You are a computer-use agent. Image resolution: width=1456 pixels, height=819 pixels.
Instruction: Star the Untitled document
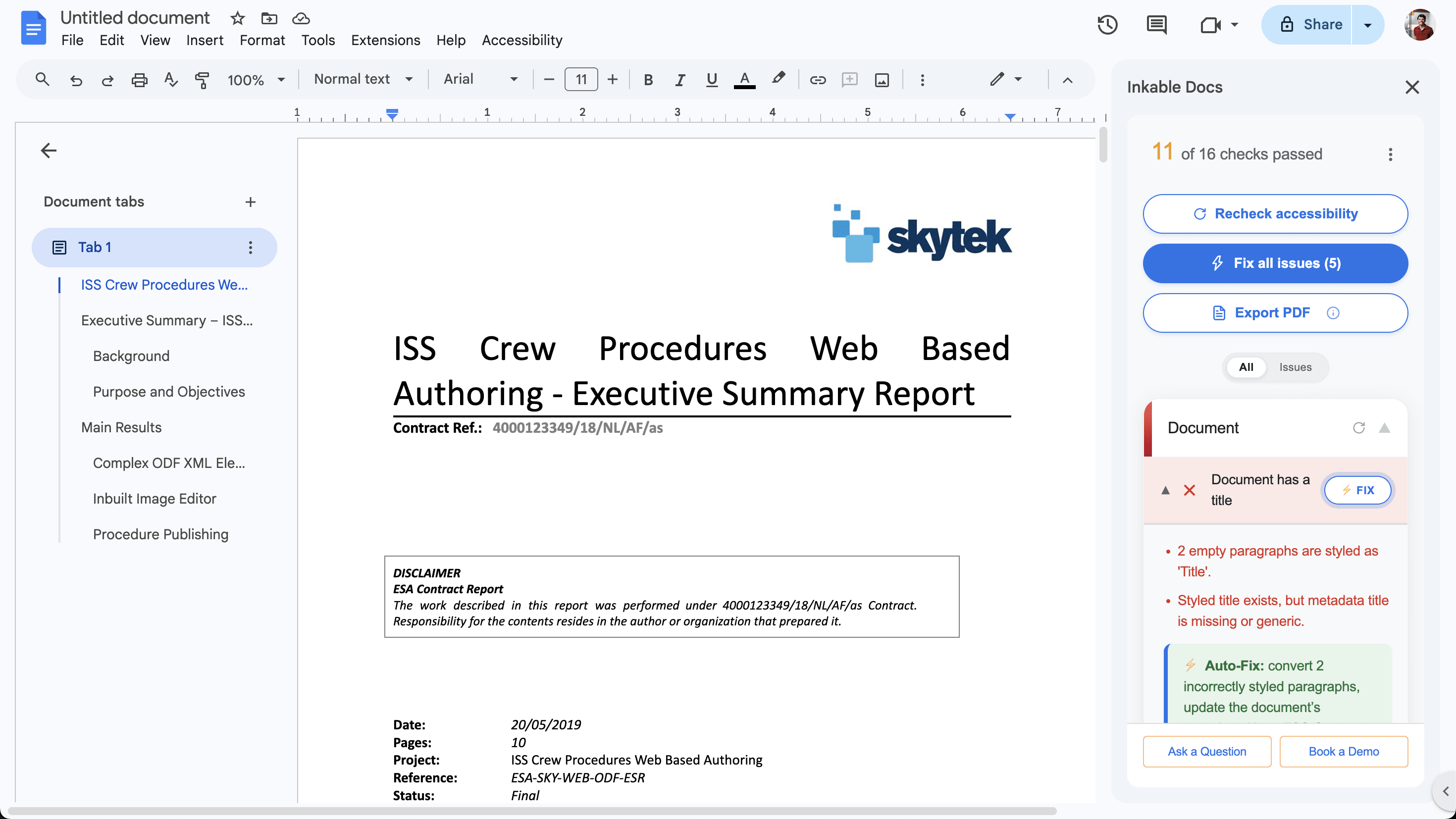pos(237,18)
